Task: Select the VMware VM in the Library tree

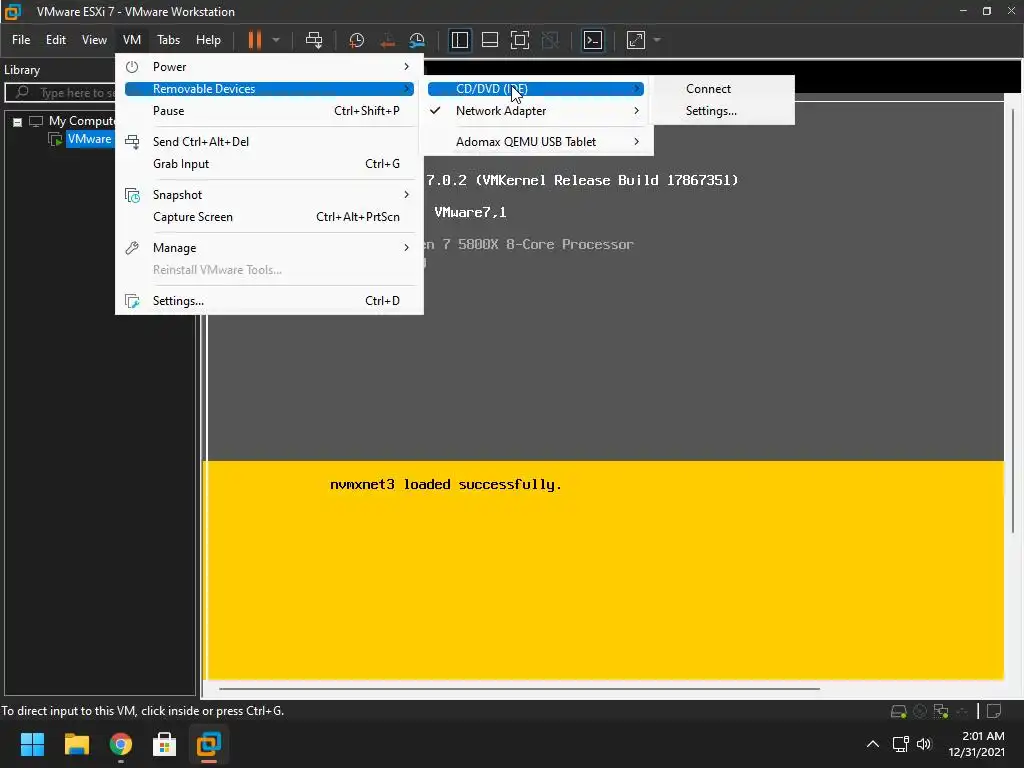Action: coord(89,139)
